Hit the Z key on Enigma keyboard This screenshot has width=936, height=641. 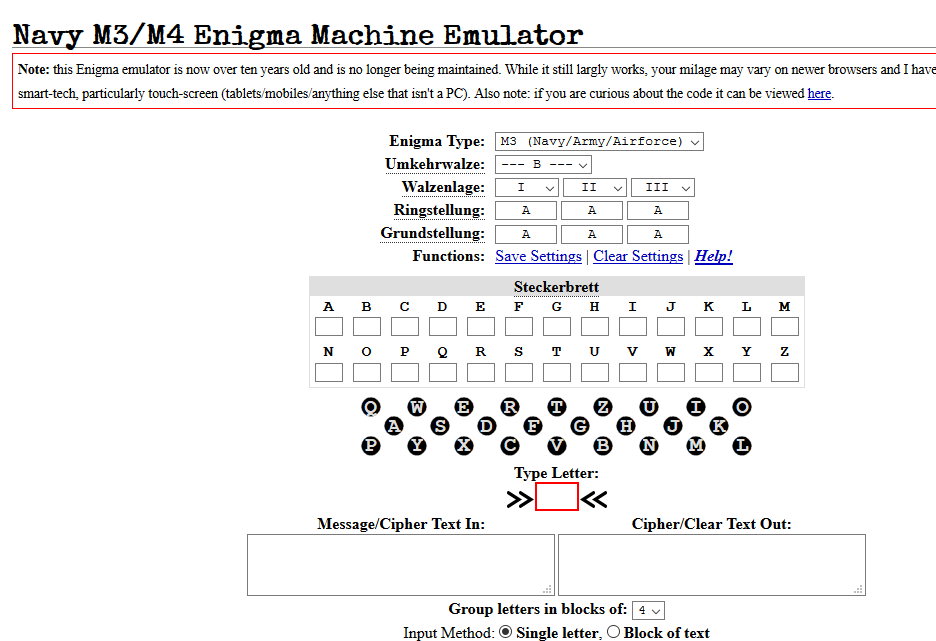click(603, 407)
